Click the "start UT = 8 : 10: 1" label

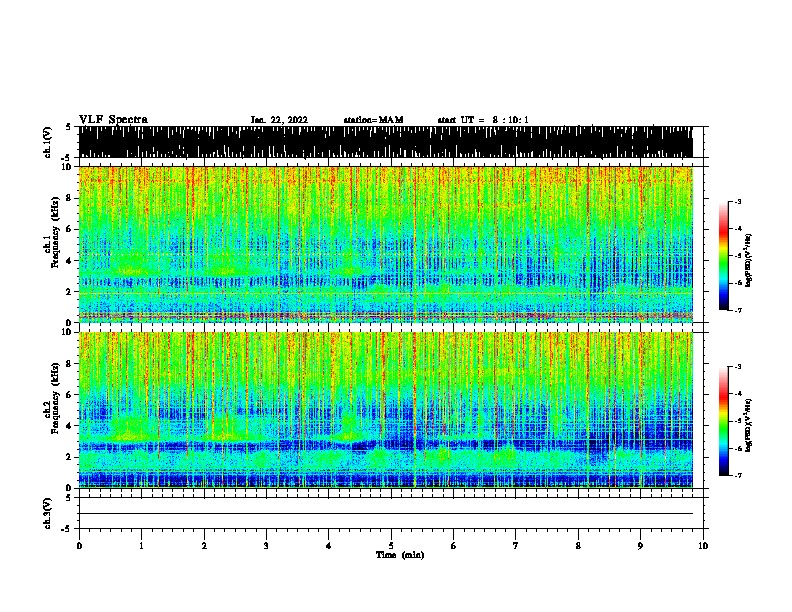[x=483, y=120]
